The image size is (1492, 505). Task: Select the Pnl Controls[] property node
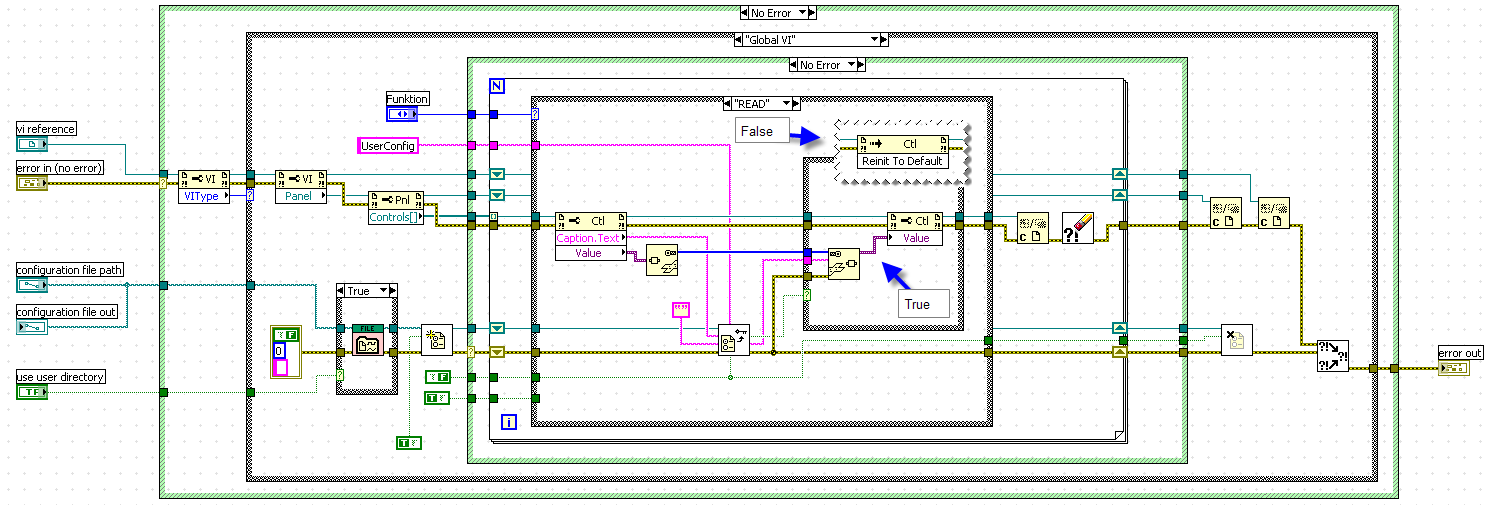click(x=396, y=207)
